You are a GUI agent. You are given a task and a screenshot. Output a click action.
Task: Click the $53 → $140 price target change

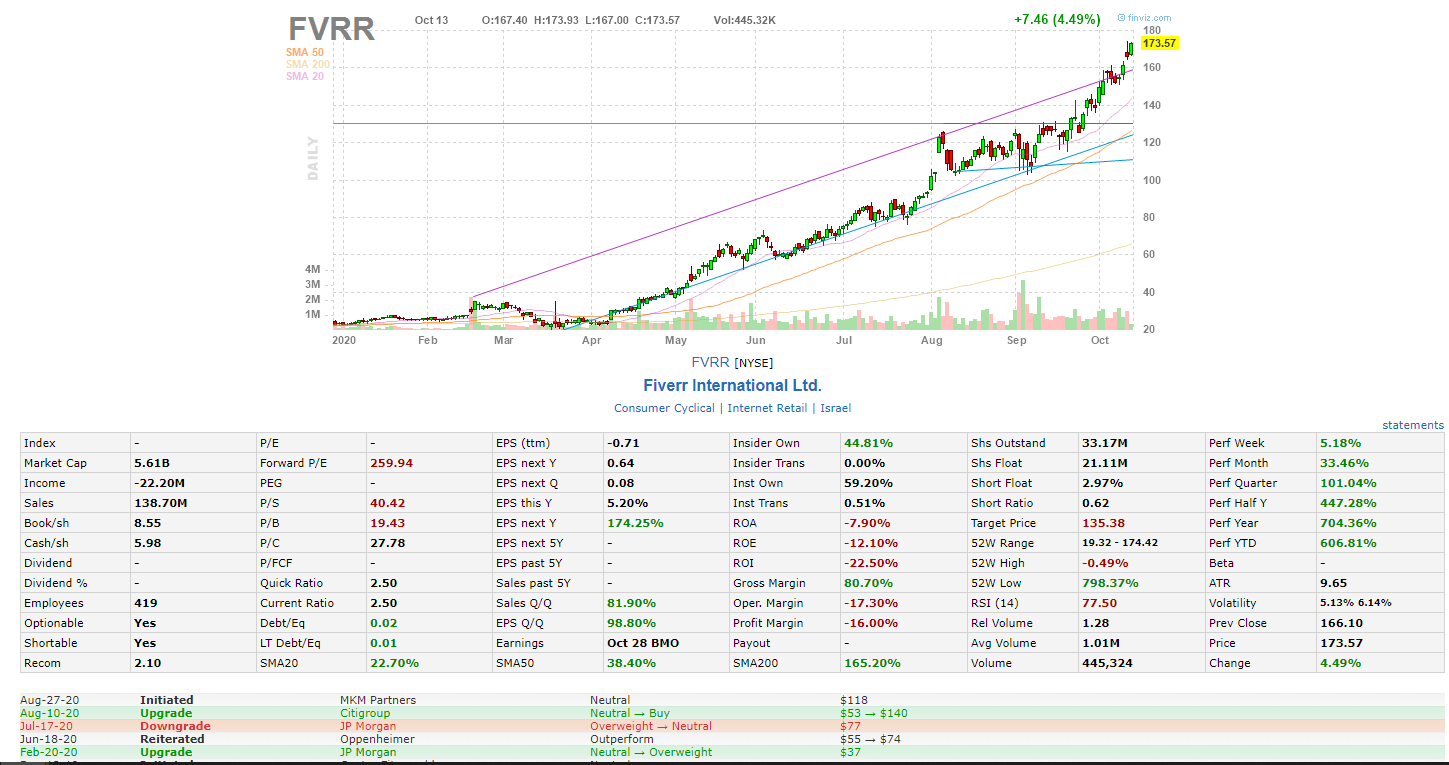coord(874,713)
